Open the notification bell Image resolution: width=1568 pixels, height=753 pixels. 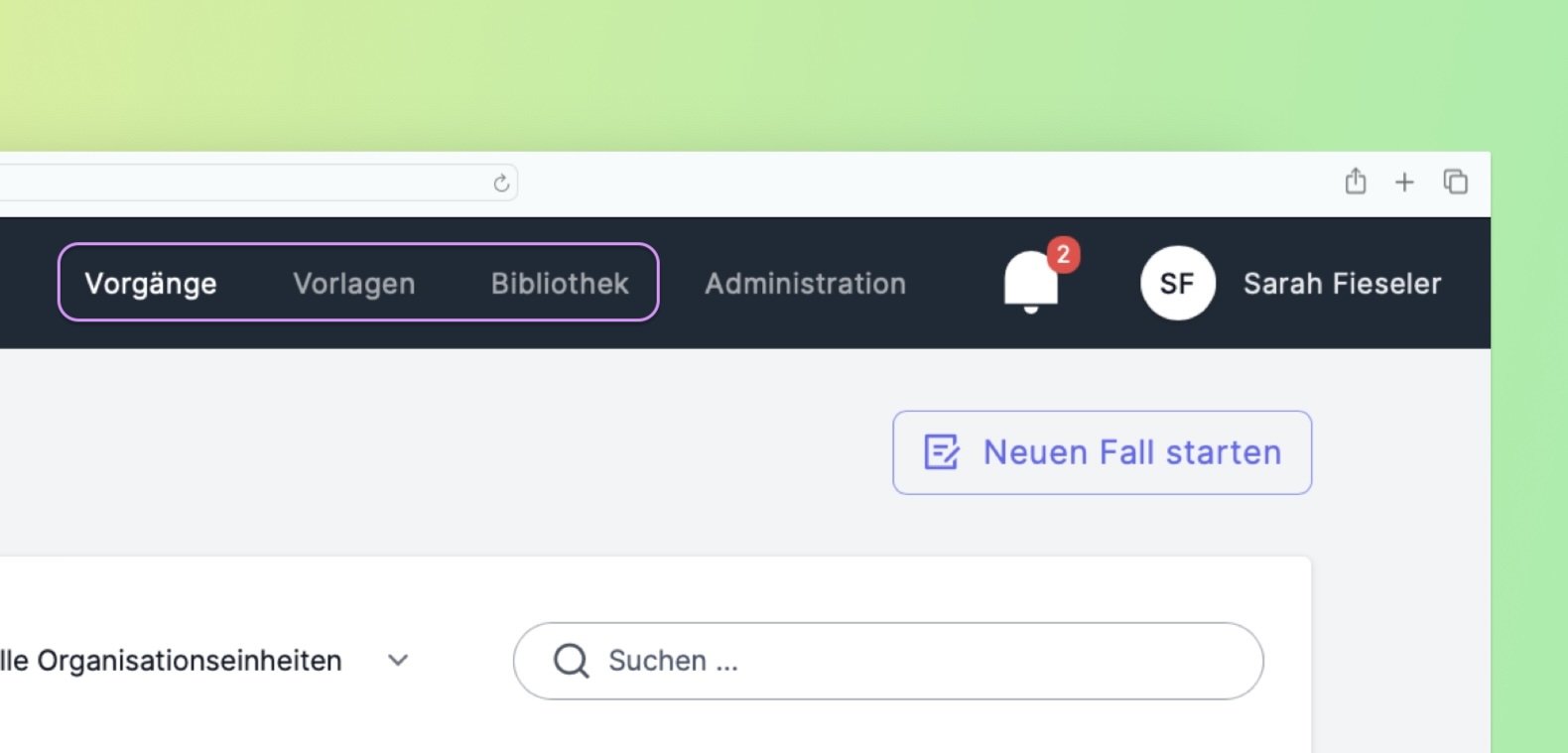click(1031, 283)
